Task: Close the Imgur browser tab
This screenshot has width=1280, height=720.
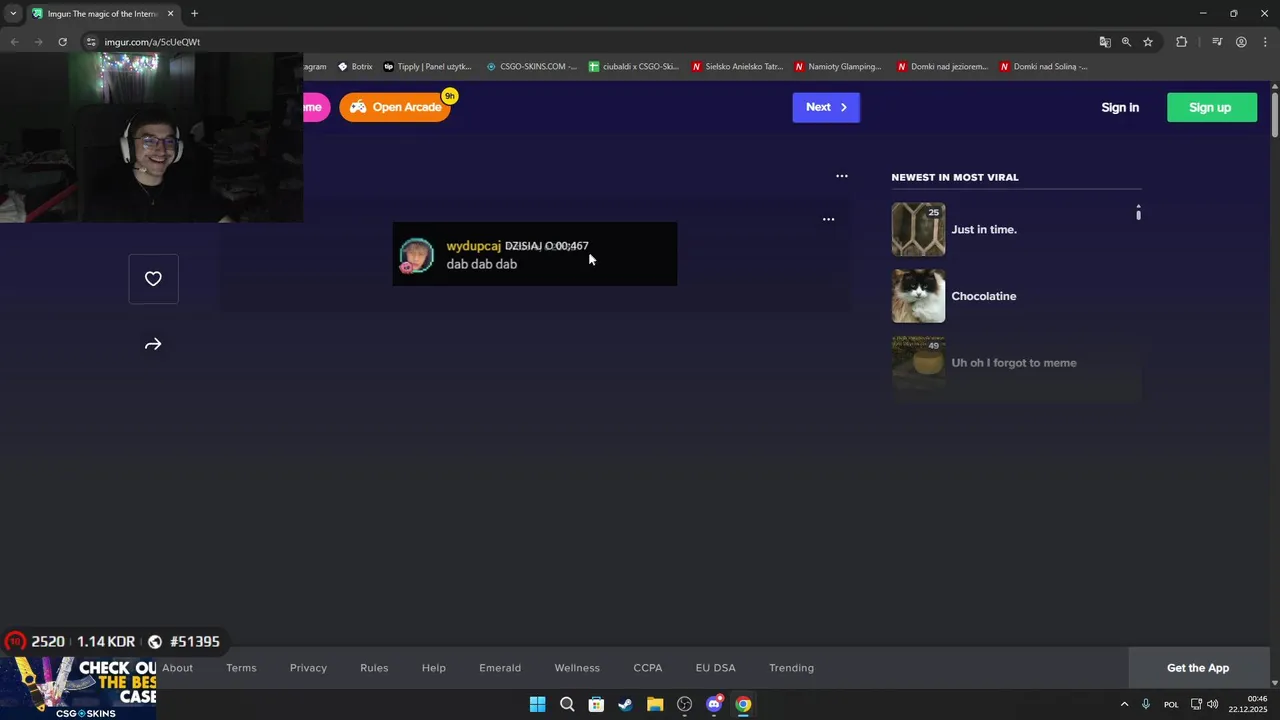Action: 171,14
